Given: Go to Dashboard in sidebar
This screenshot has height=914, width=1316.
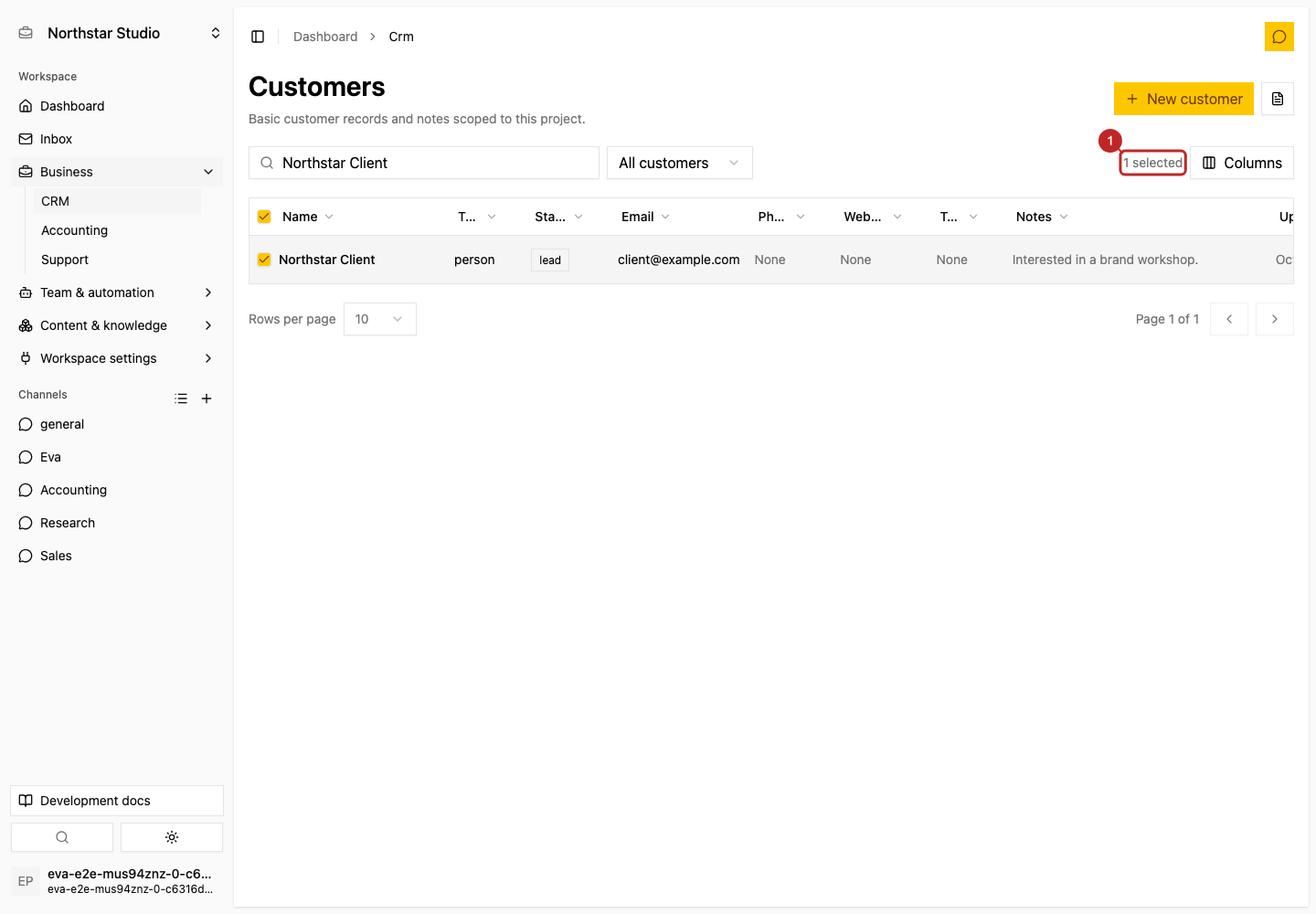Looking at the screenshot, I should click(x=117, y=106).
